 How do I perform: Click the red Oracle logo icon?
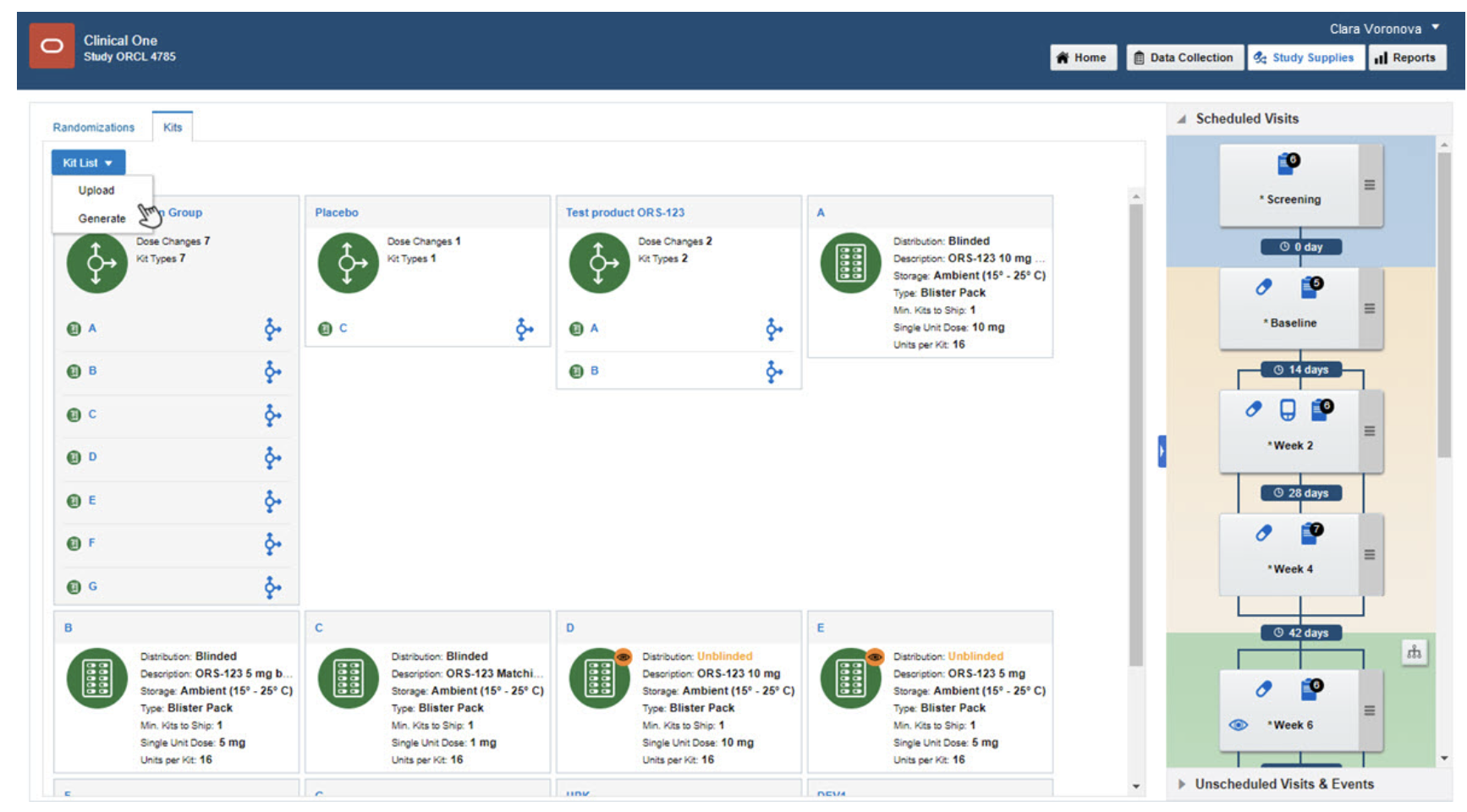point(52,46)
